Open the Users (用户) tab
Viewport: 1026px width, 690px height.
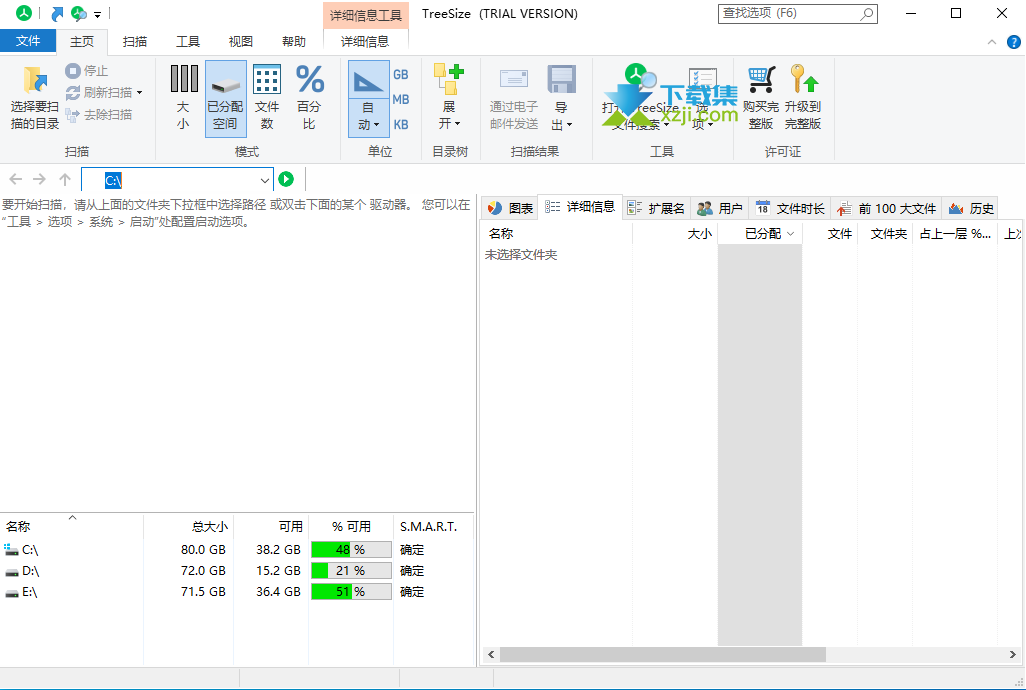coord(720,208)
